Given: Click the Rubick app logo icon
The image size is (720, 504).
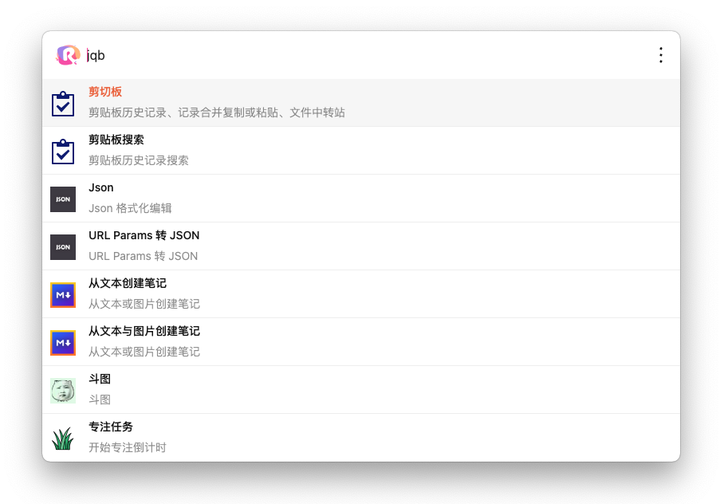Looking at the screenshot, I should (67, 55).
